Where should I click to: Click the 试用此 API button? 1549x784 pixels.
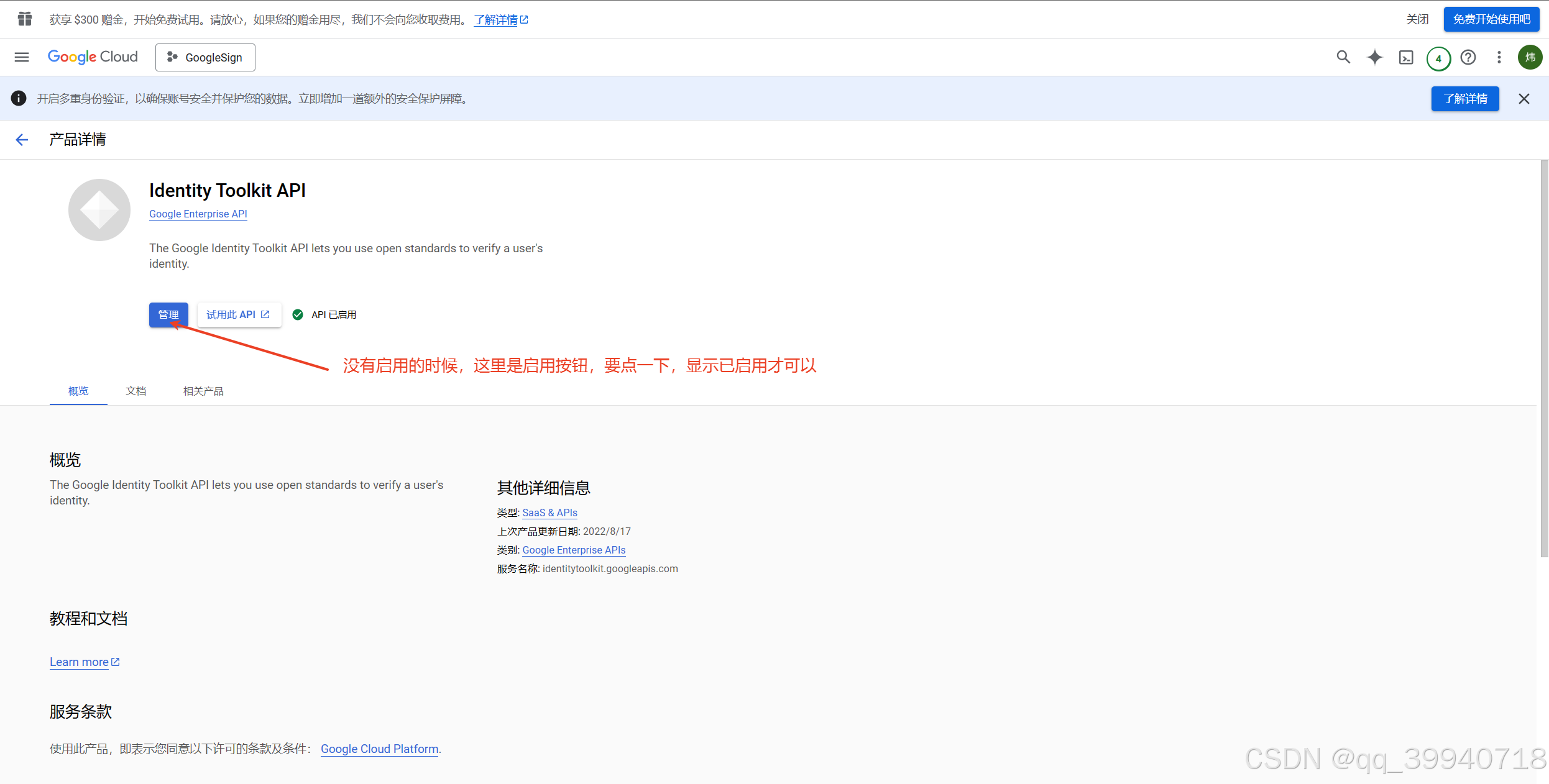point(238,314)
